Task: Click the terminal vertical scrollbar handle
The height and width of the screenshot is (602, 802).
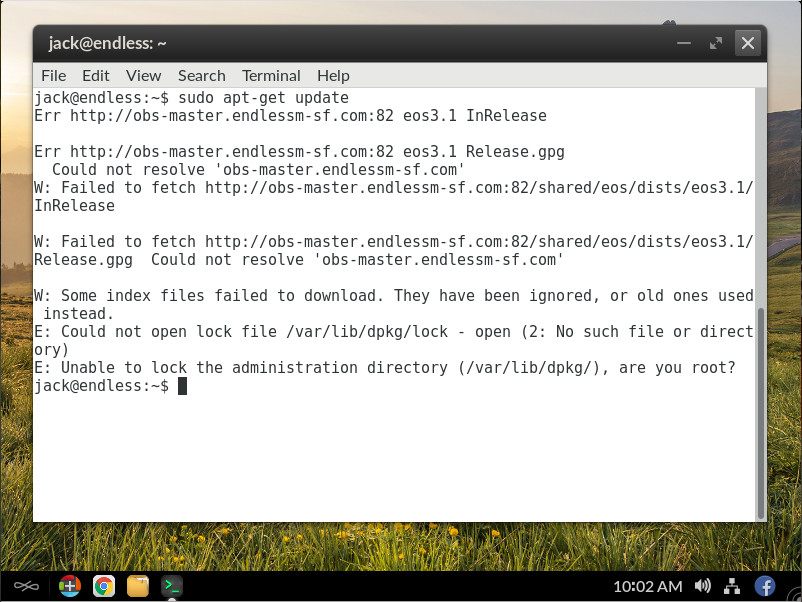Action: pos(761,412)
